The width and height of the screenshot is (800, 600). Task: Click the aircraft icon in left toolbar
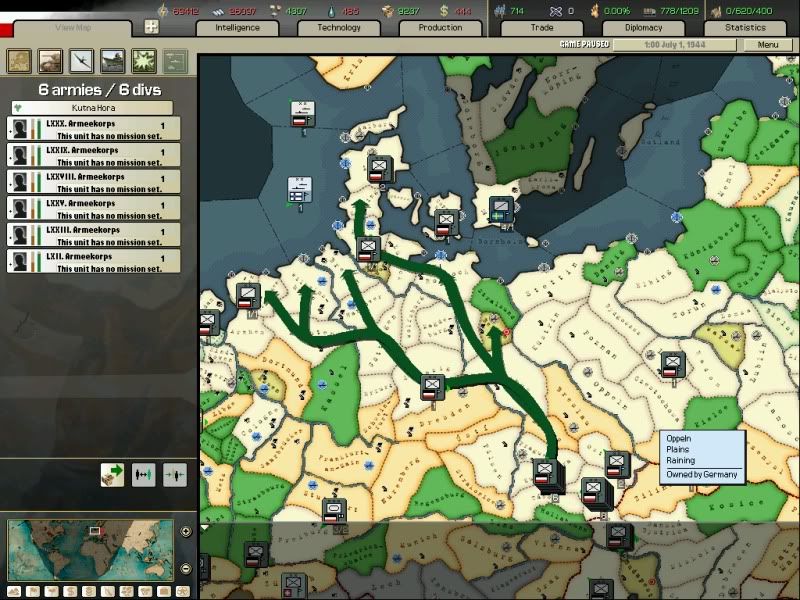[81, 62]
